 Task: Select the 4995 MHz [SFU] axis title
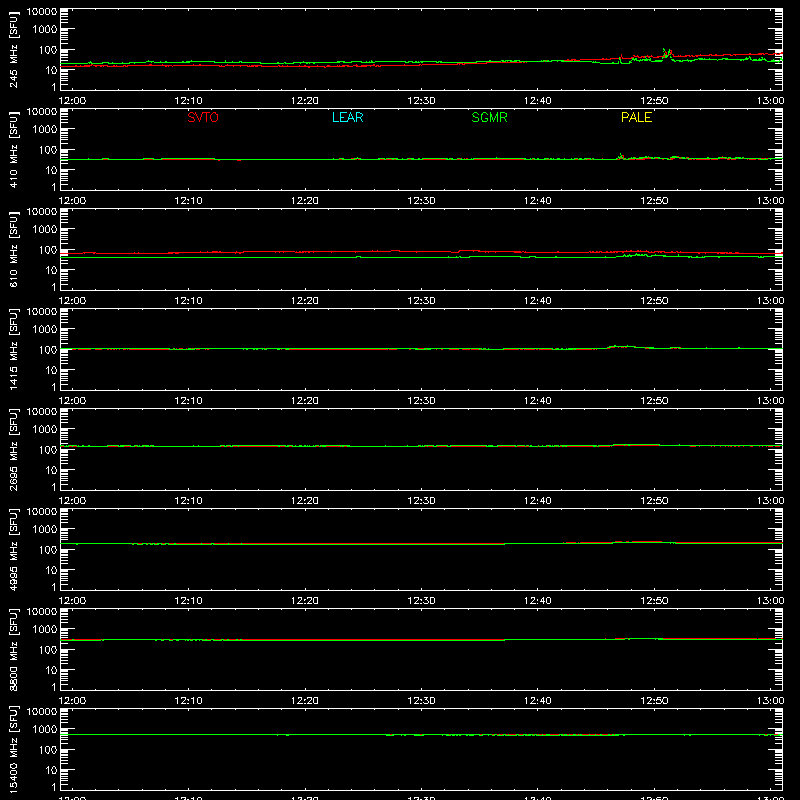tap(14, 550)
